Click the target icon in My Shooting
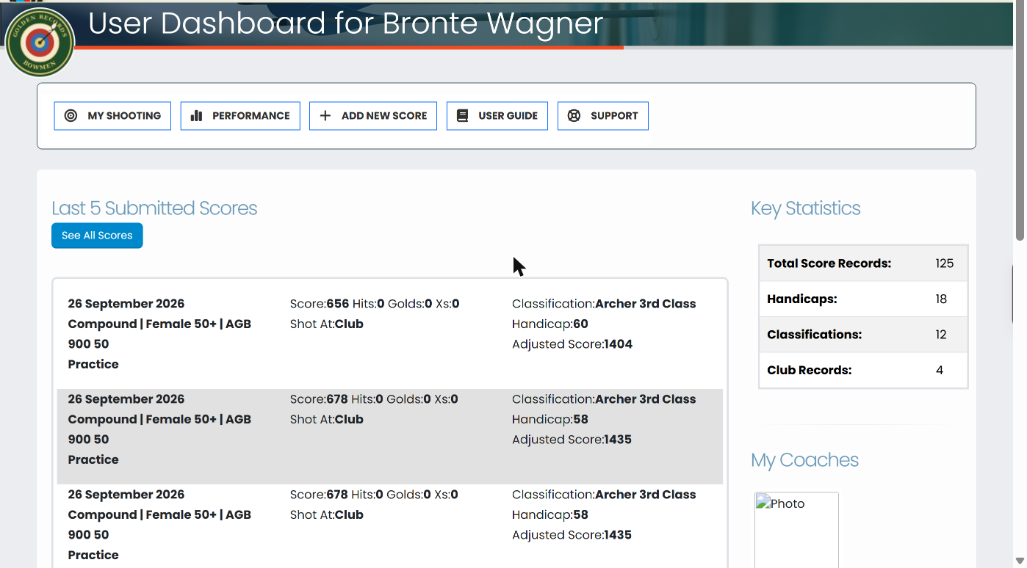 tap(71, 116)
